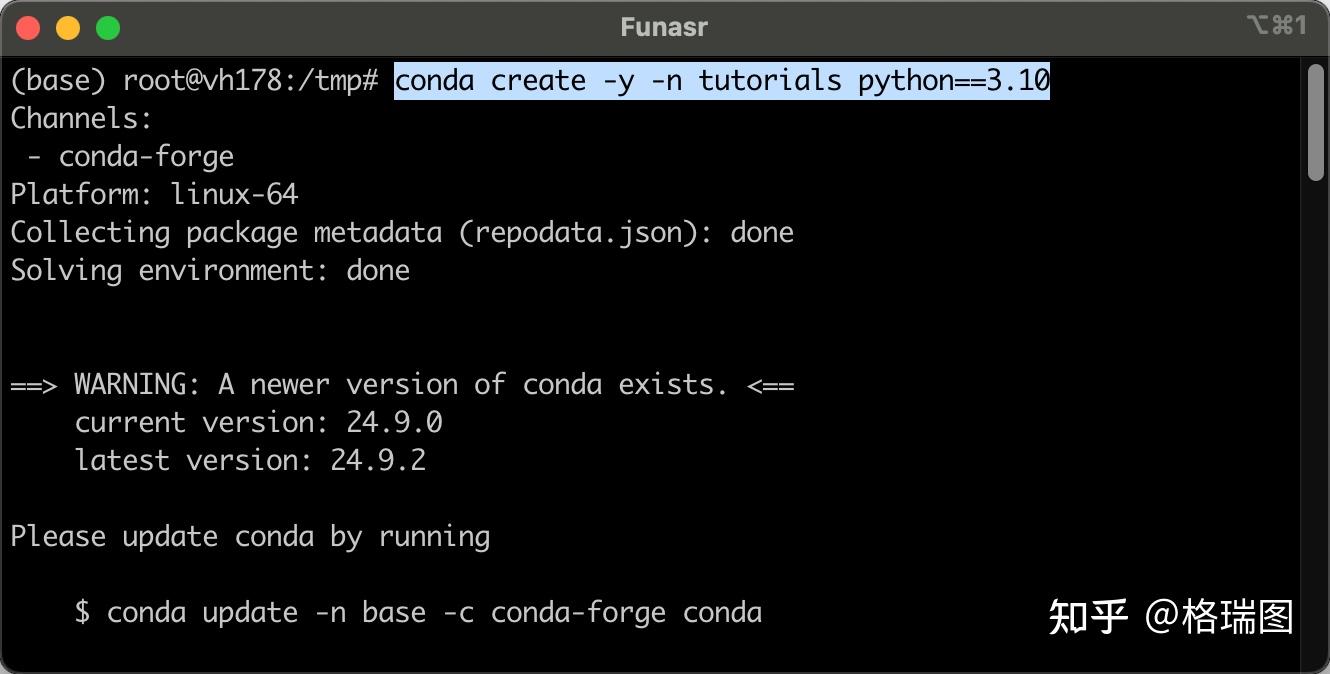The width and height of the screenshot is (1330, 674).
Task: Click the Platform: linux-64 line
Action: 154,194
